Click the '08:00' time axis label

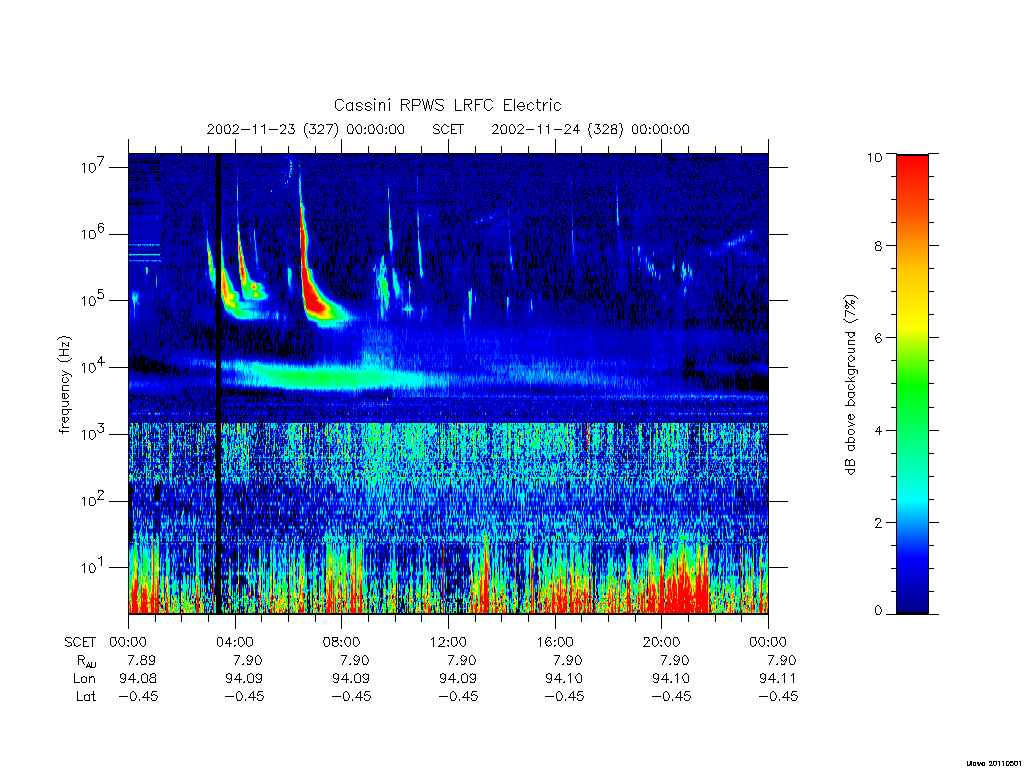click(342, 642)
